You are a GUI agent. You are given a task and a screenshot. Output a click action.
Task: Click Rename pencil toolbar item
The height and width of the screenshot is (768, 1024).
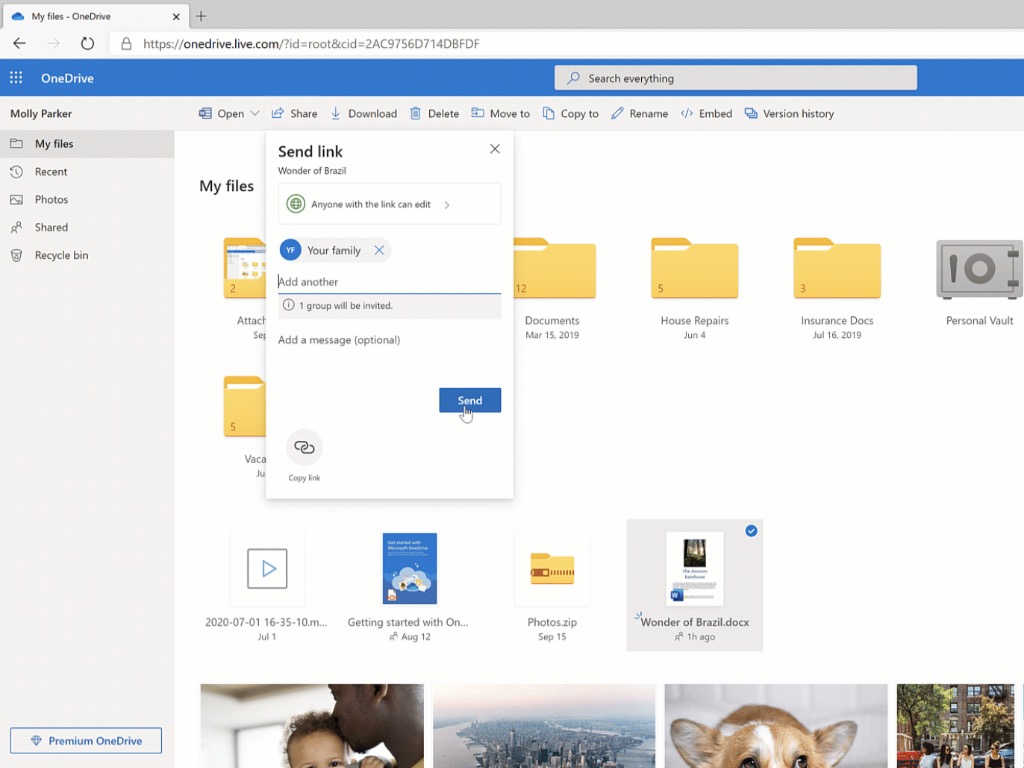click(x=639, y=114)
